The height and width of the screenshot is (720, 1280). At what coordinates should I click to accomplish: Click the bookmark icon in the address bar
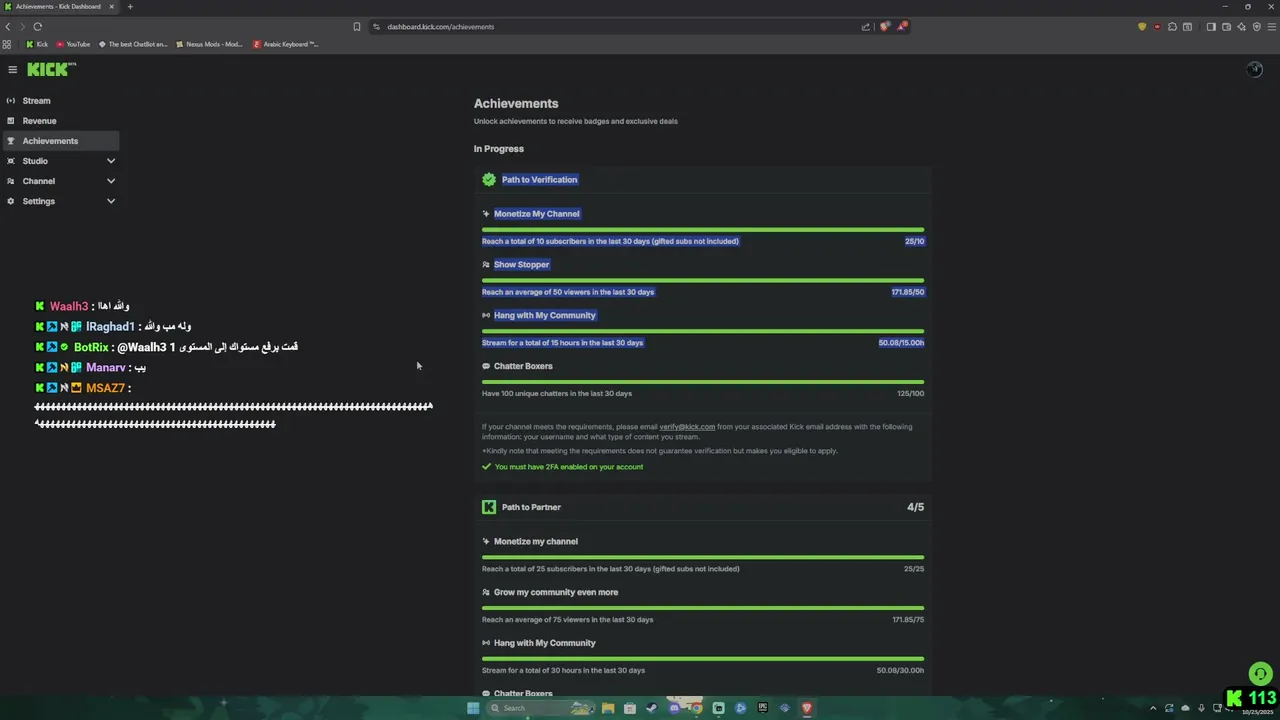[x=357, y=27]
